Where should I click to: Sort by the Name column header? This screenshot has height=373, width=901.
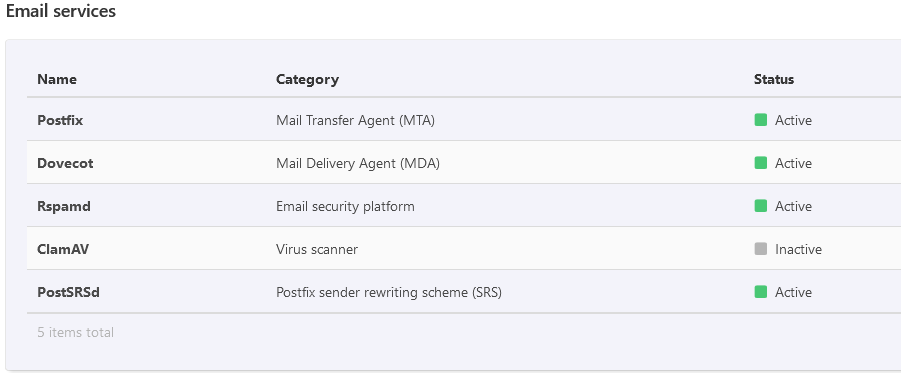click(x=57, y=79)
